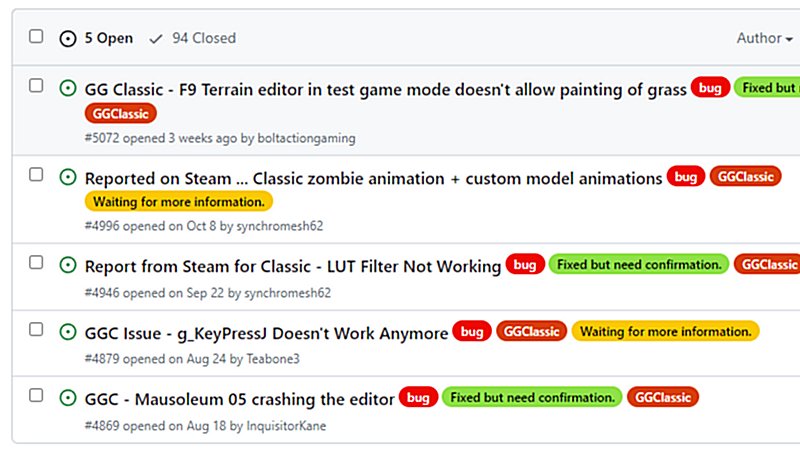
Task: Open issue 'GGC - Mausoleum 05 crashing the editor'
Action: click(239, 399)
